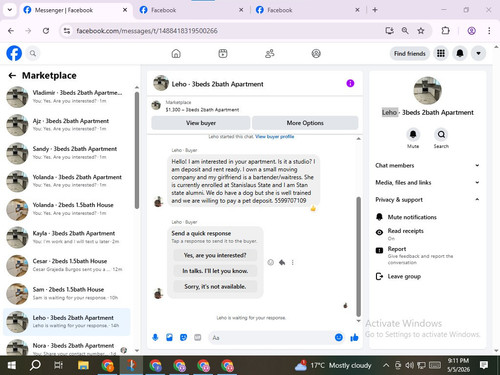
Task: Go to Home feed icon
Action: coord(176,53)
